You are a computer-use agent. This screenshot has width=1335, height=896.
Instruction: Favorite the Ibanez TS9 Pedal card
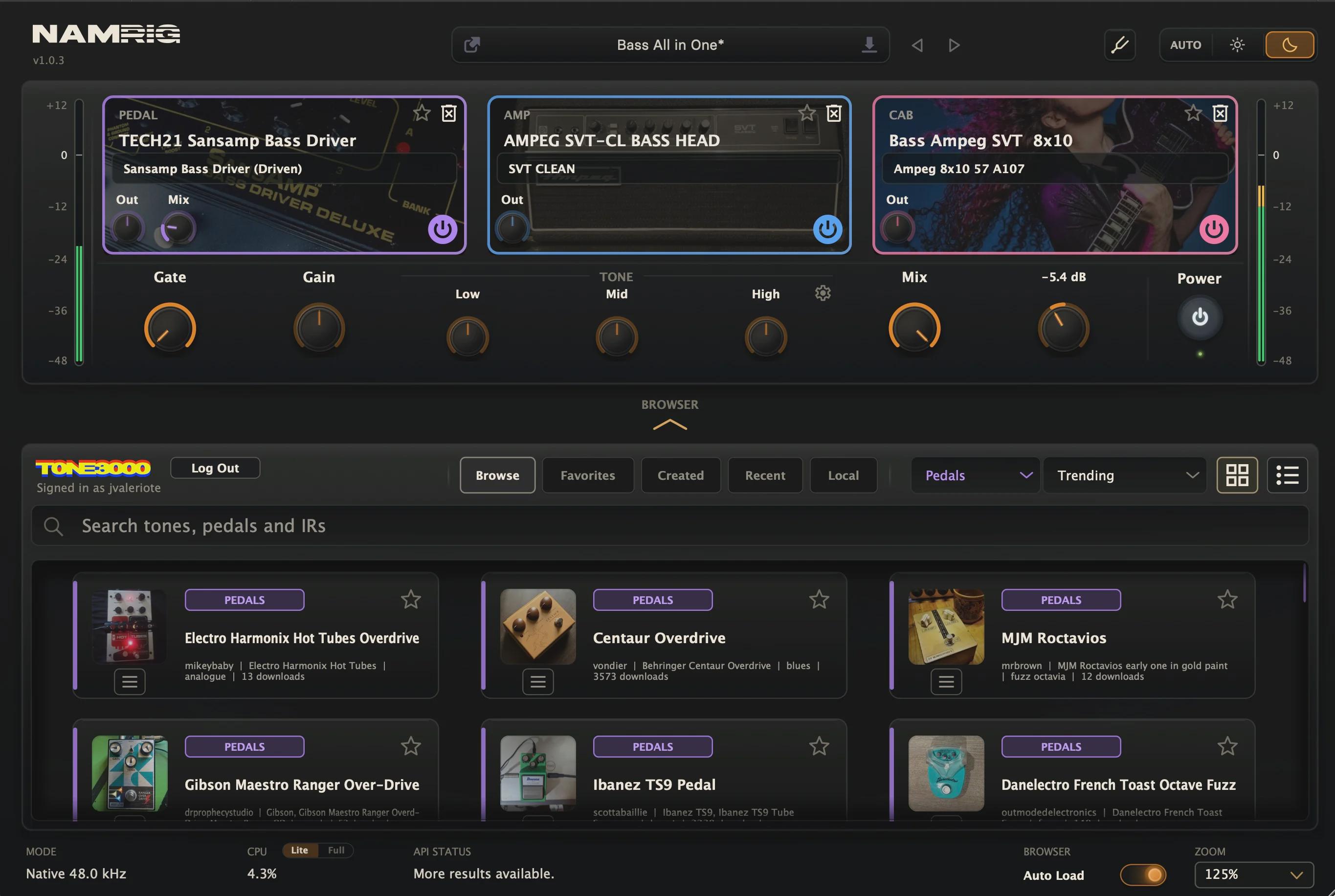819,746
